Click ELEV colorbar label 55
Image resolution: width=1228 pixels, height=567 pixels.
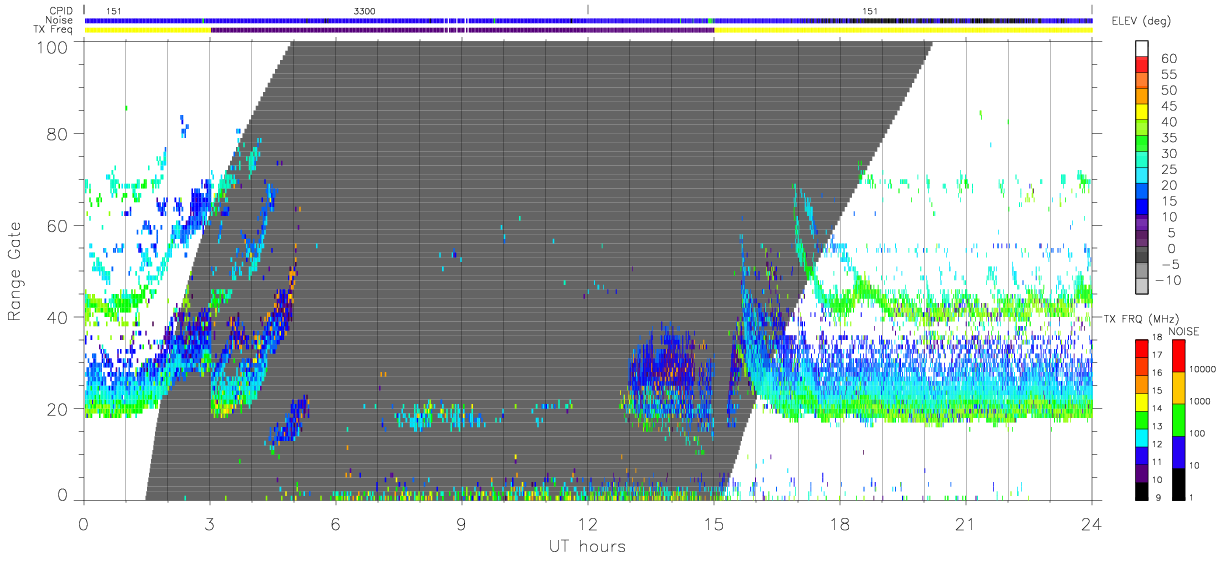point(1168,74)
